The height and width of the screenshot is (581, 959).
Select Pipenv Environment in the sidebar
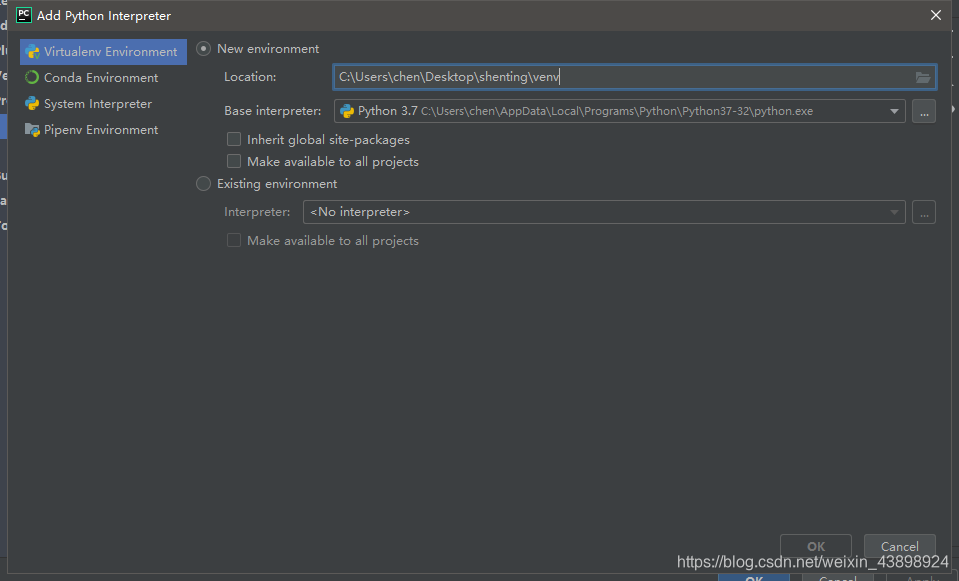[103, 130]
